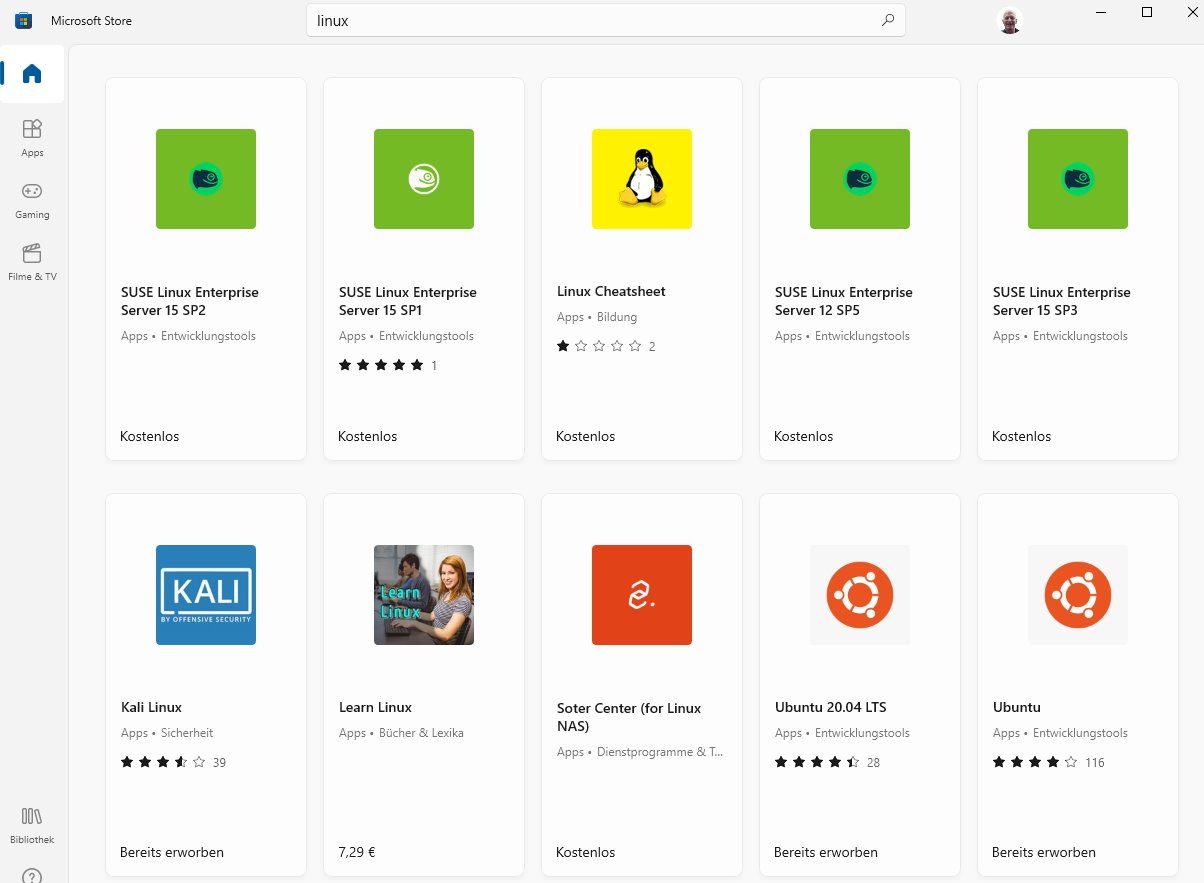1204x883 pixels.
Task: Click the Linux Cheatsheet title
Action: click(611, 291)
